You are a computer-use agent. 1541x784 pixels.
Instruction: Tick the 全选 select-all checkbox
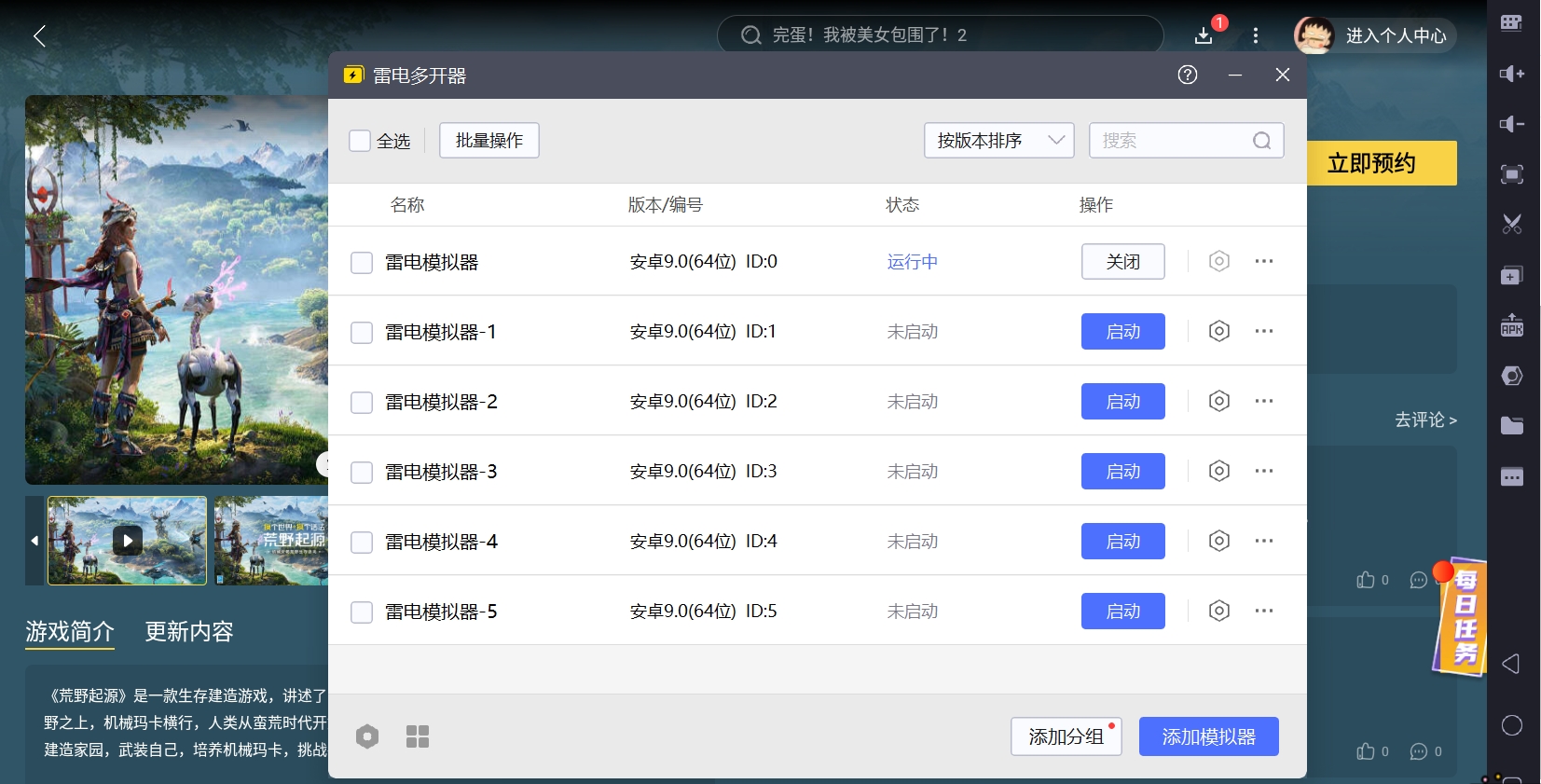coord(360,141)
